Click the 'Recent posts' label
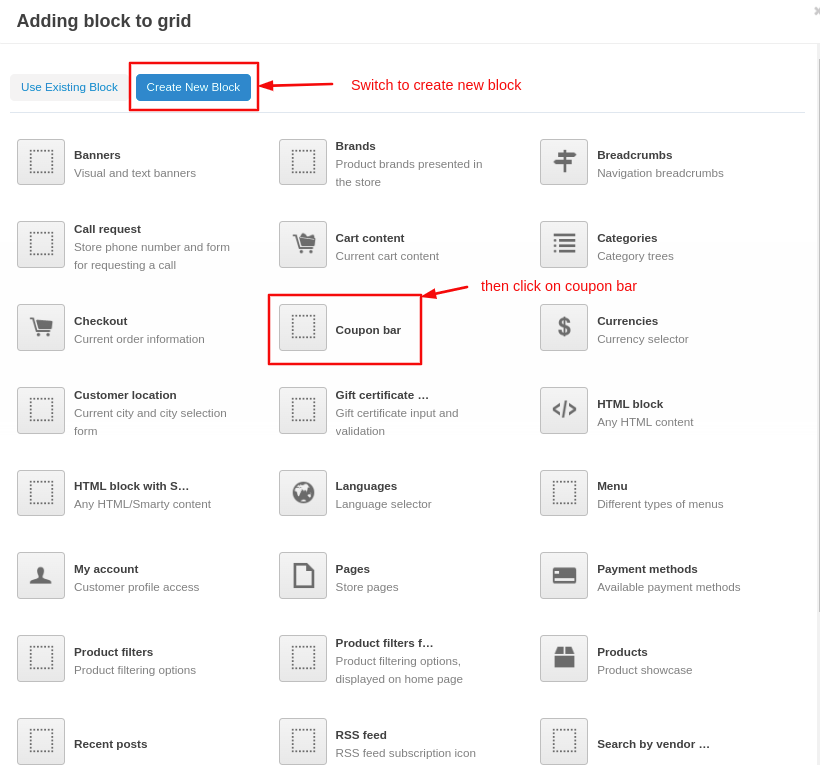This screenshot has height=765, width=820. point(110,744)
